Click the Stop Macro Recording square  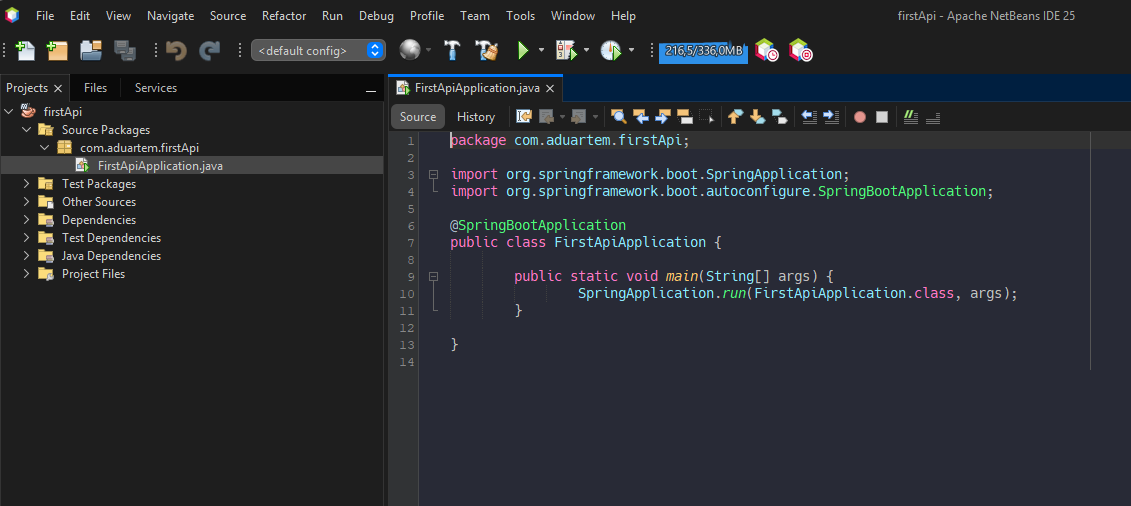(881, 117)
